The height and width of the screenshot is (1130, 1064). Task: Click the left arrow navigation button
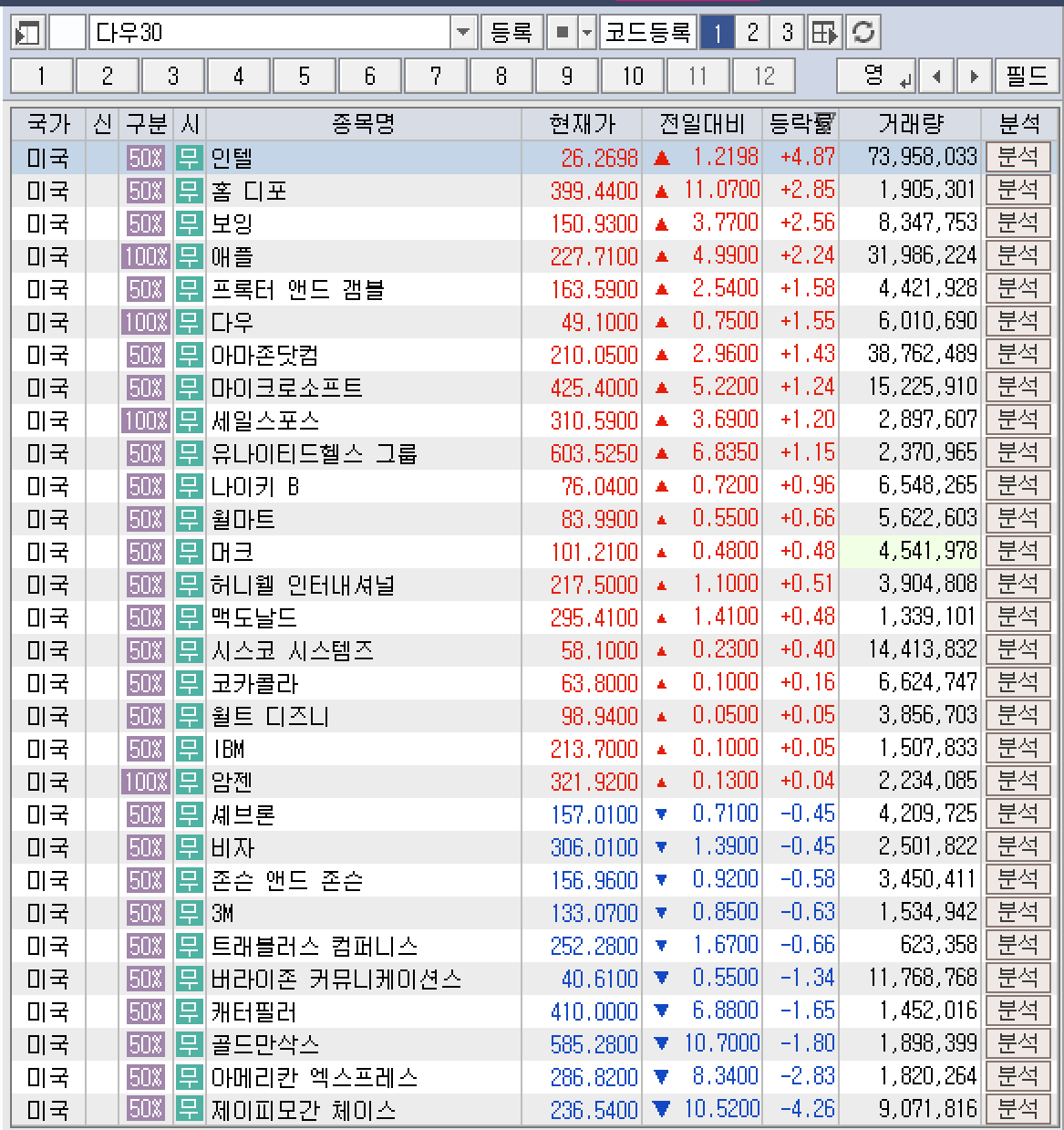[x=936, y=76]
